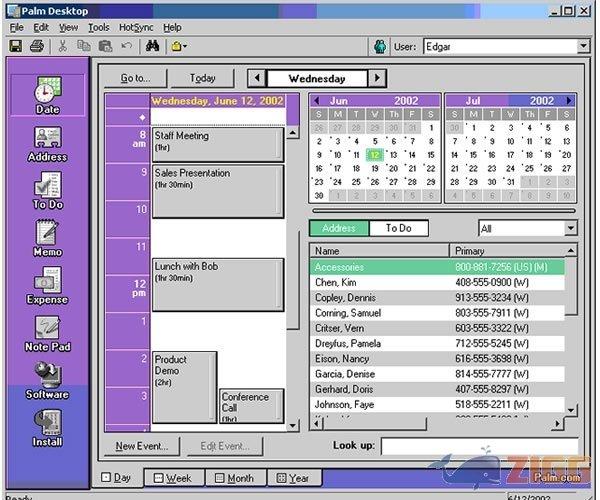Switch to the Year view tab
600x500 pixels.
293,478
